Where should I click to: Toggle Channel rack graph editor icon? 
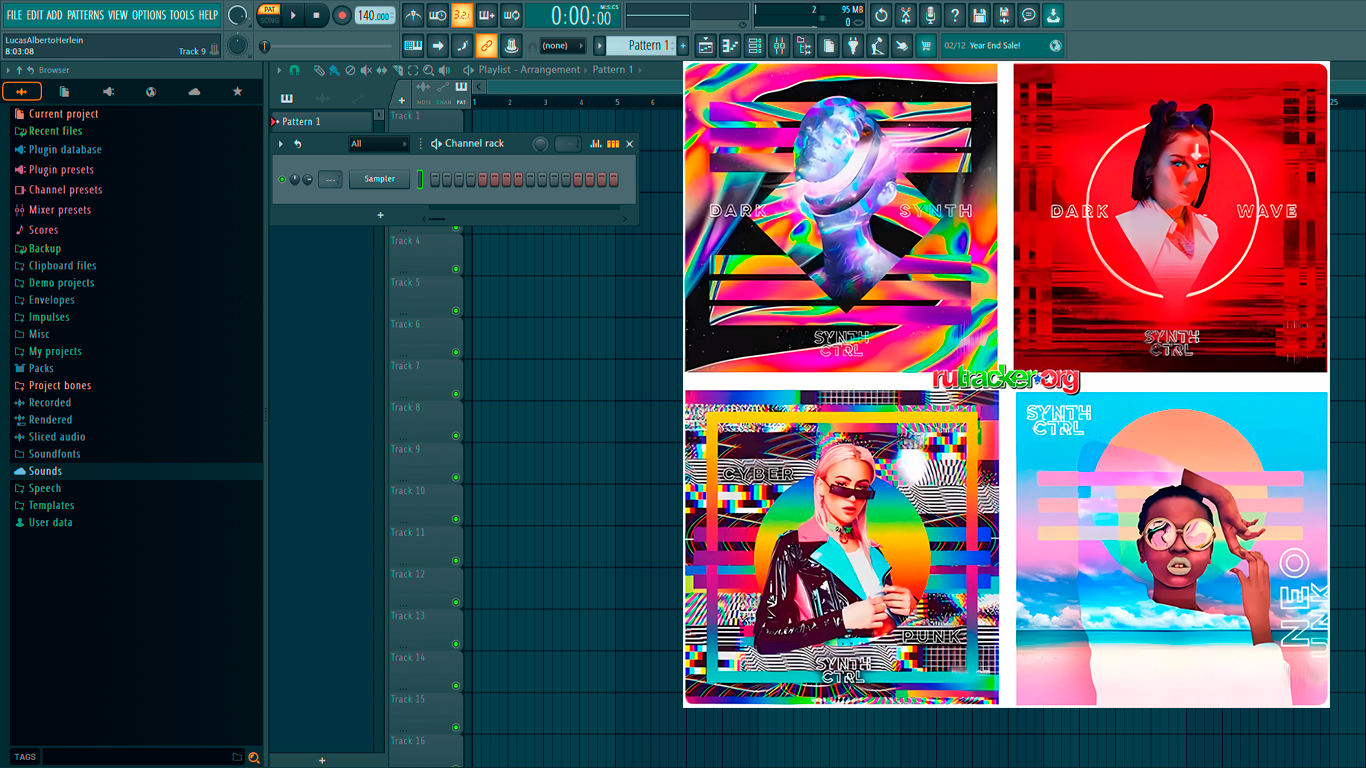[x=596, y=144]
